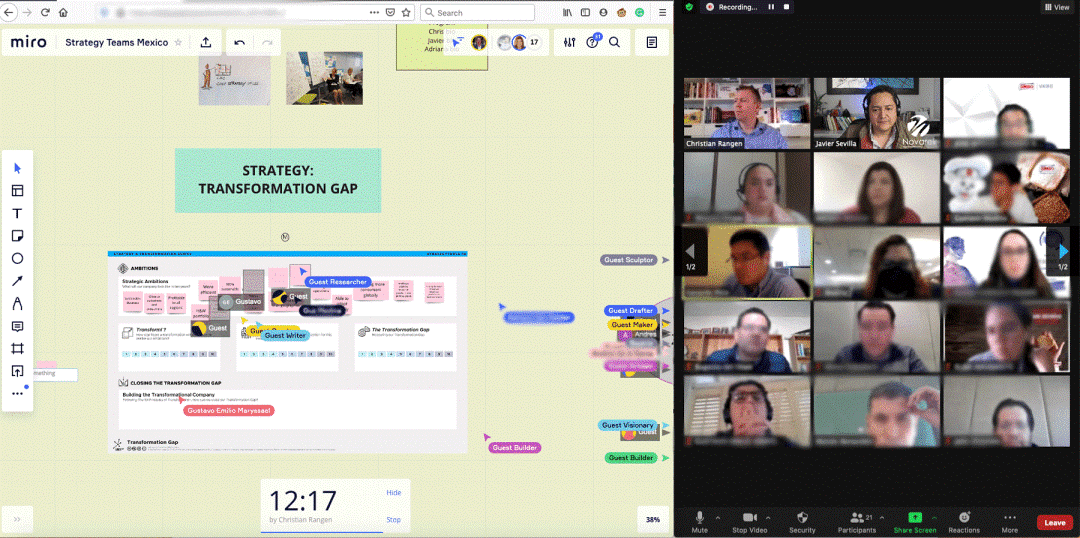Click Stop on the timer

(393, 519)
